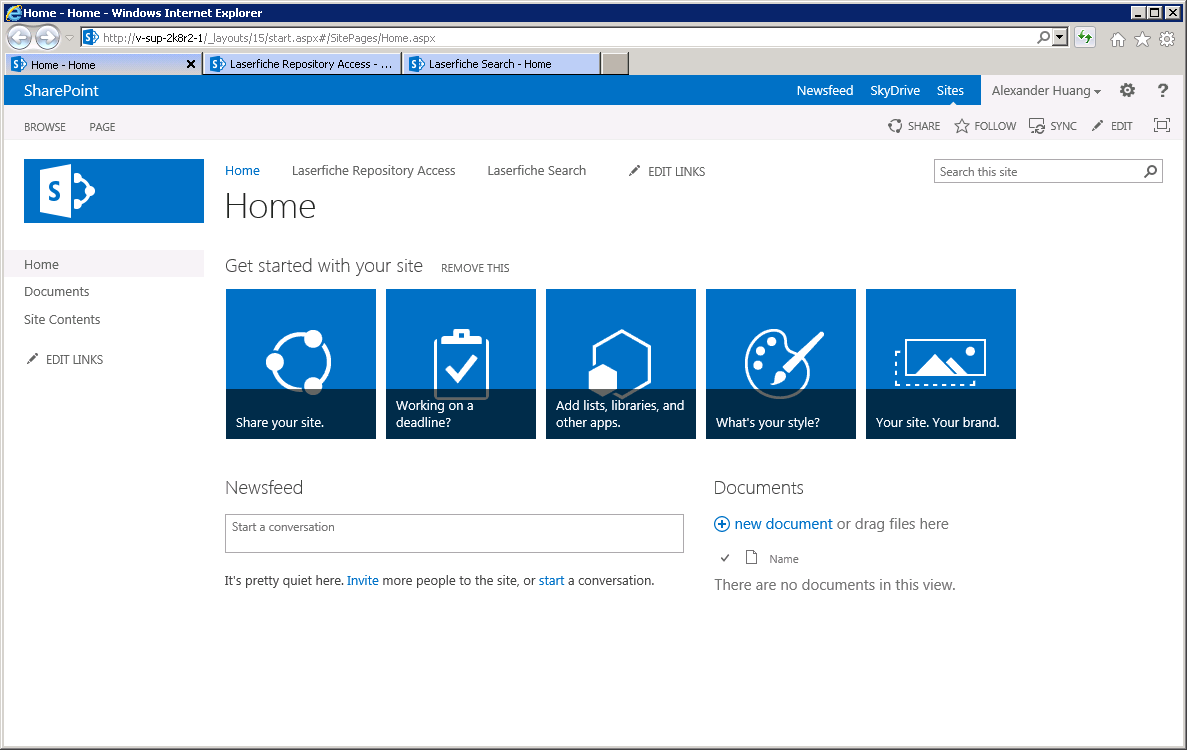Click the plus icon for new document
This screenshot has width=1187, height=750.
point(722,524)
